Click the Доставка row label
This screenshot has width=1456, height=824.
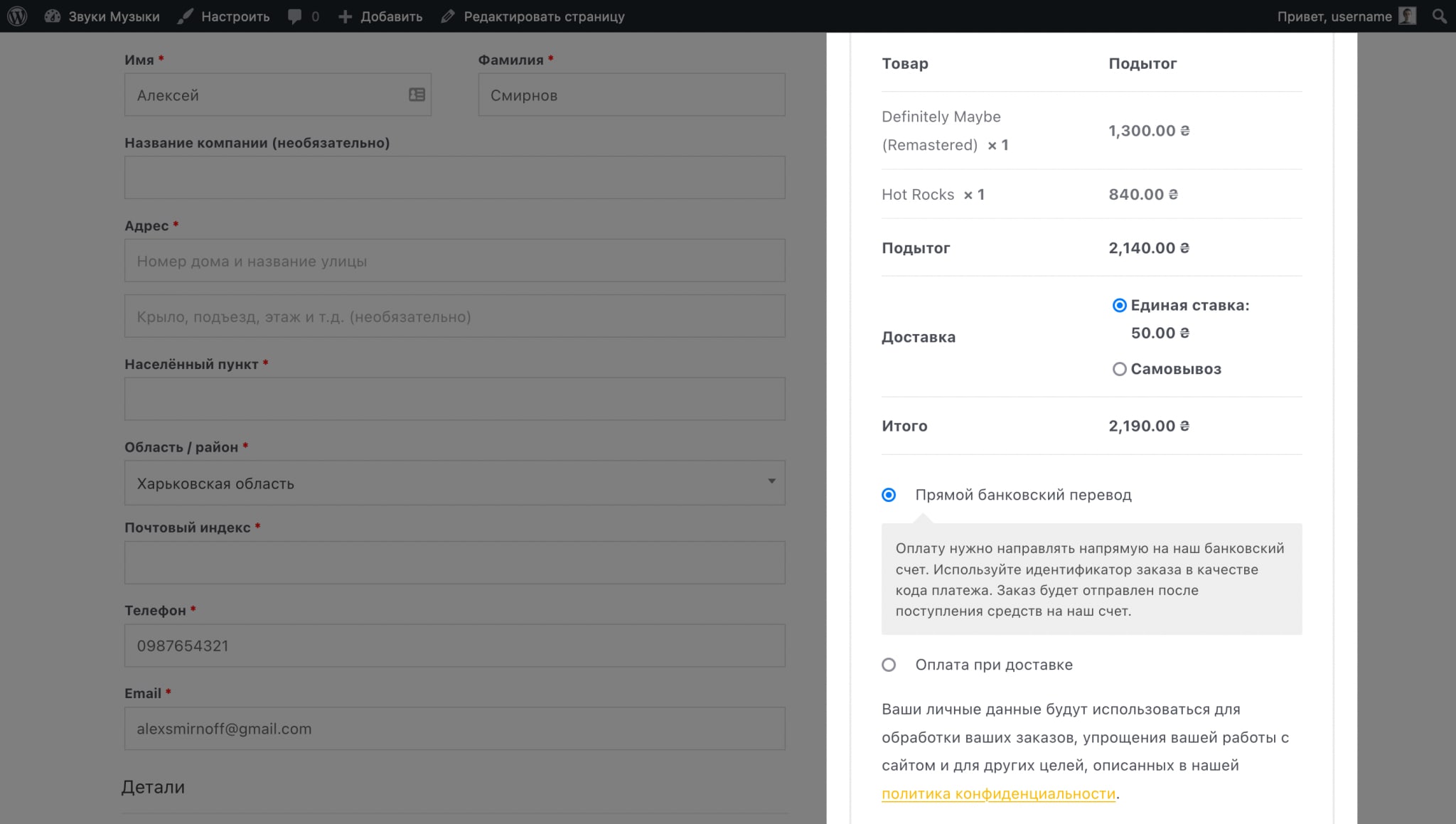(x=918, y=337)
